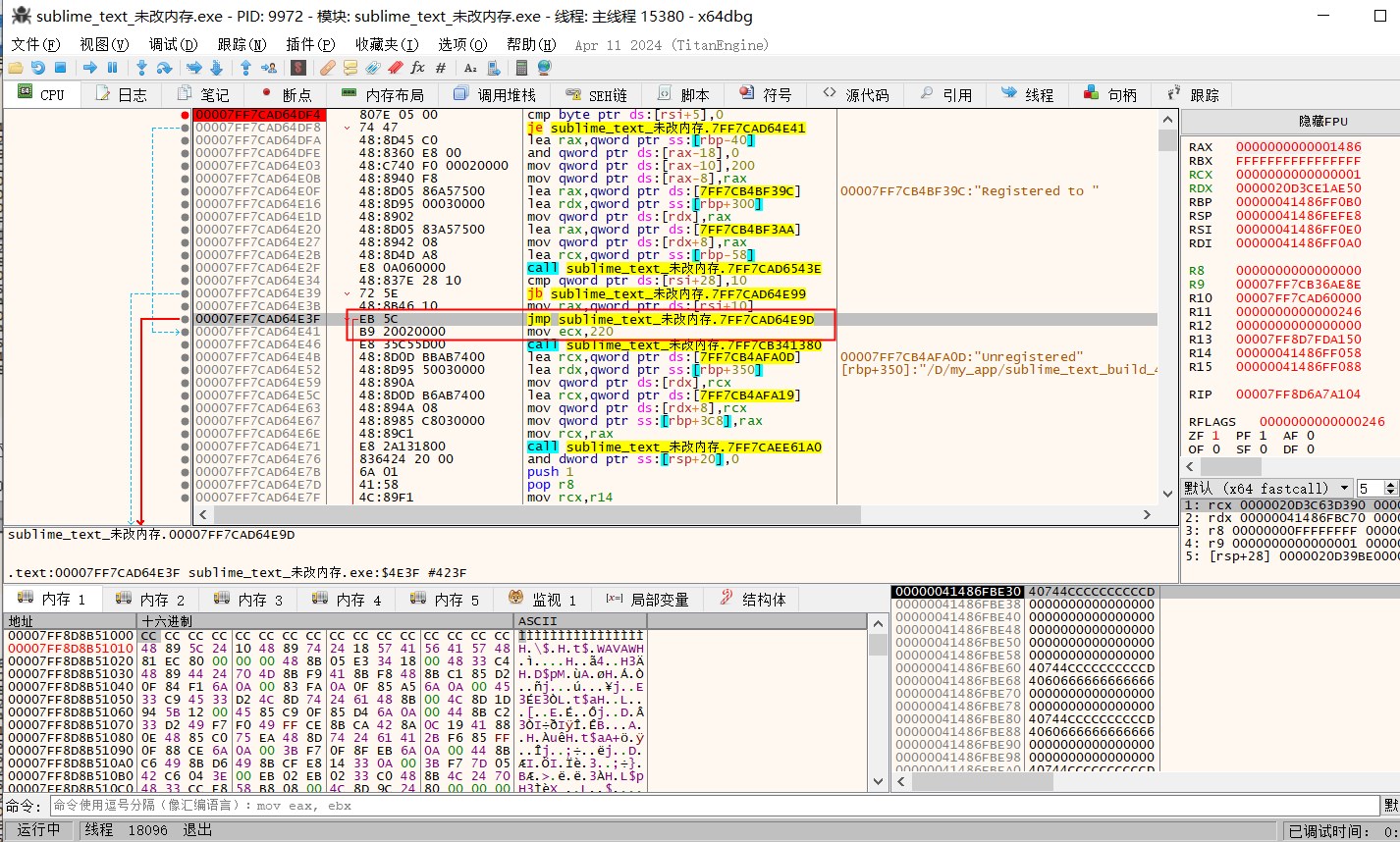1400x842 pixels.
Task: Switch to the 内存布局 memory map tab
Action: click(383, 94)
